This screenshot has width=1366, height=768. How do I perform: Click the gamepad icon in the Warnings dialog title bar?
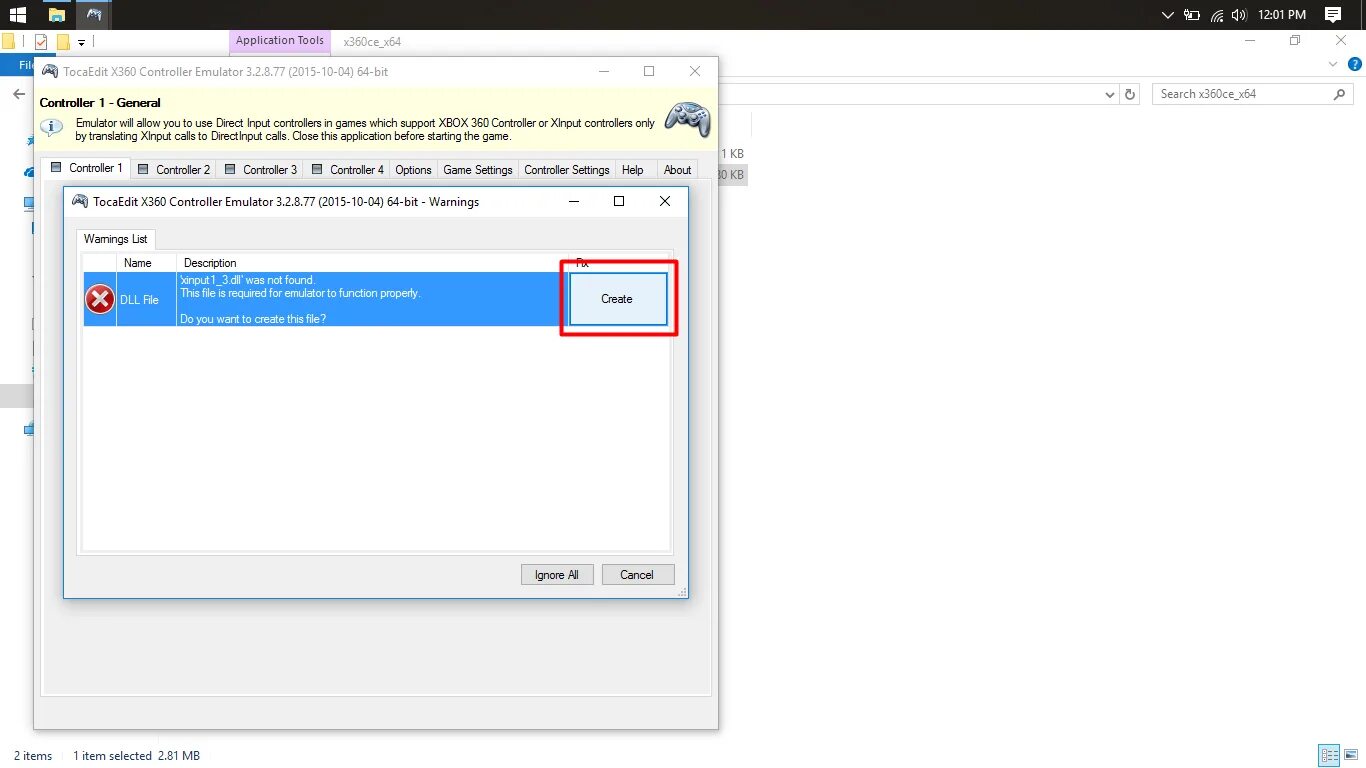coord(80,201)
